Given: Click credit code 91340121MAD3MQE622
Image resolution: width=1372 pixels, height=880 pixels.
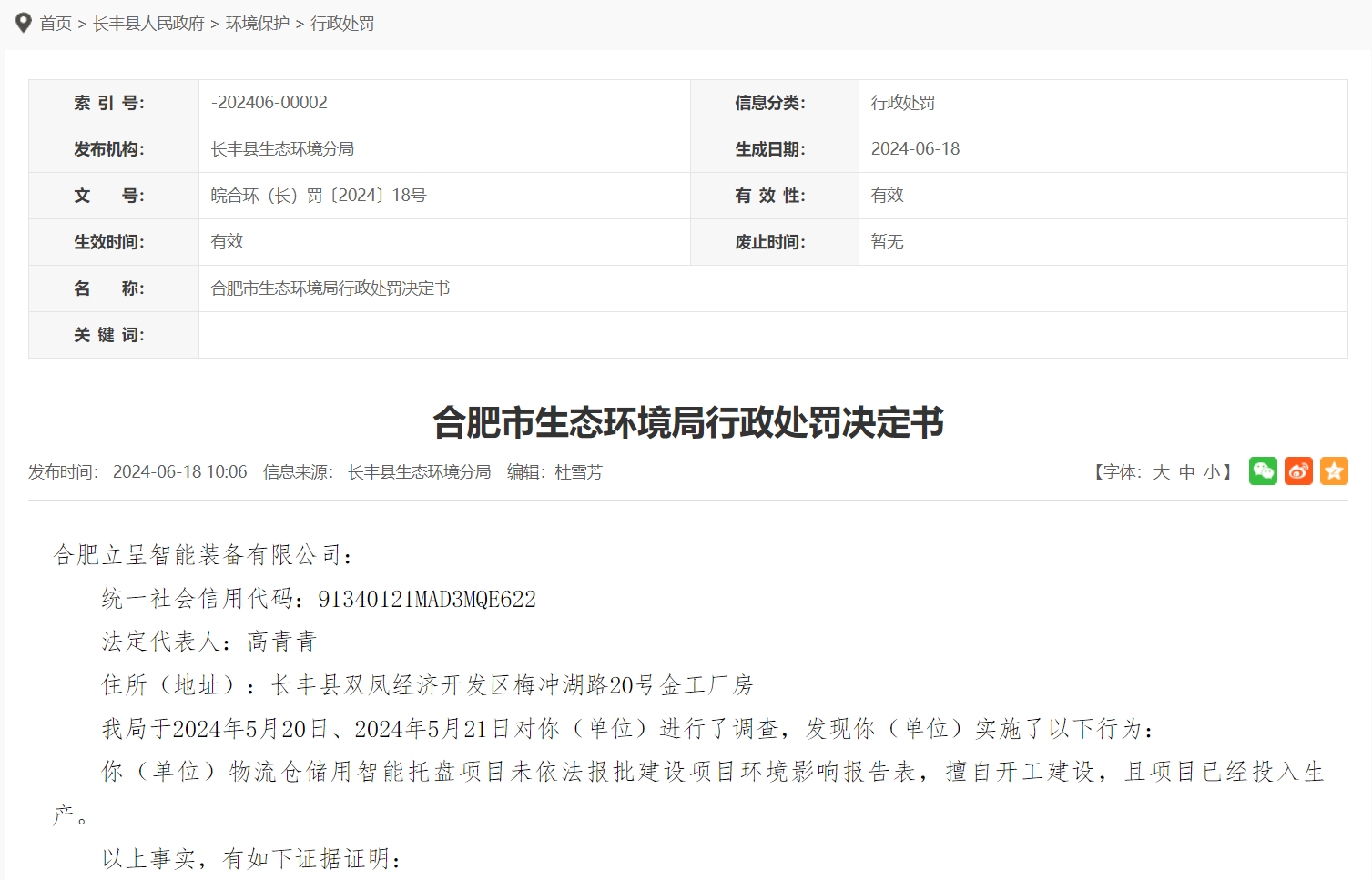Looking at the screenshot, I should click(x=427, y=599).
